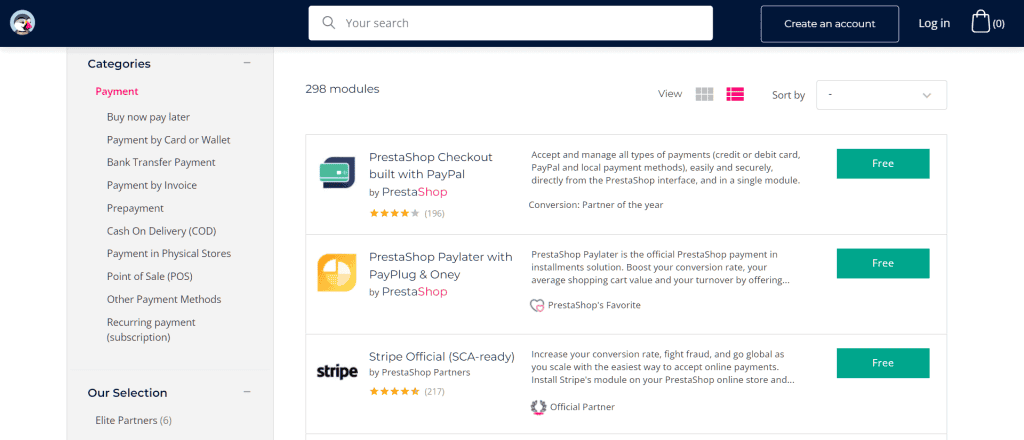Open Recurring payment (subscription) category
Viewport: 1024px width, 440px height.
(151, 330)
